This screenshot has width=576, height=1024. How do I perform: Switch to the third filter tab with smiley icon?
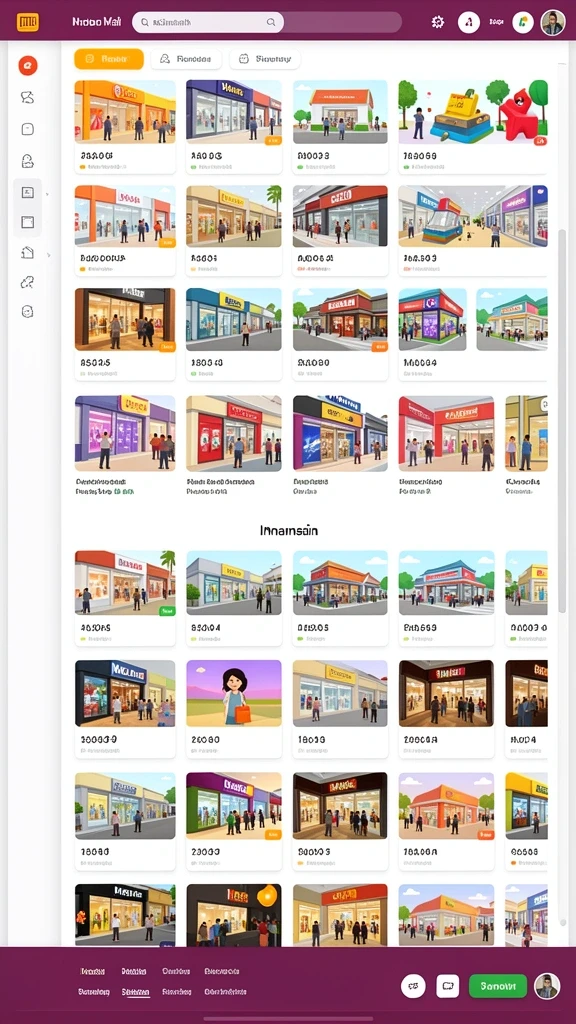264,59
